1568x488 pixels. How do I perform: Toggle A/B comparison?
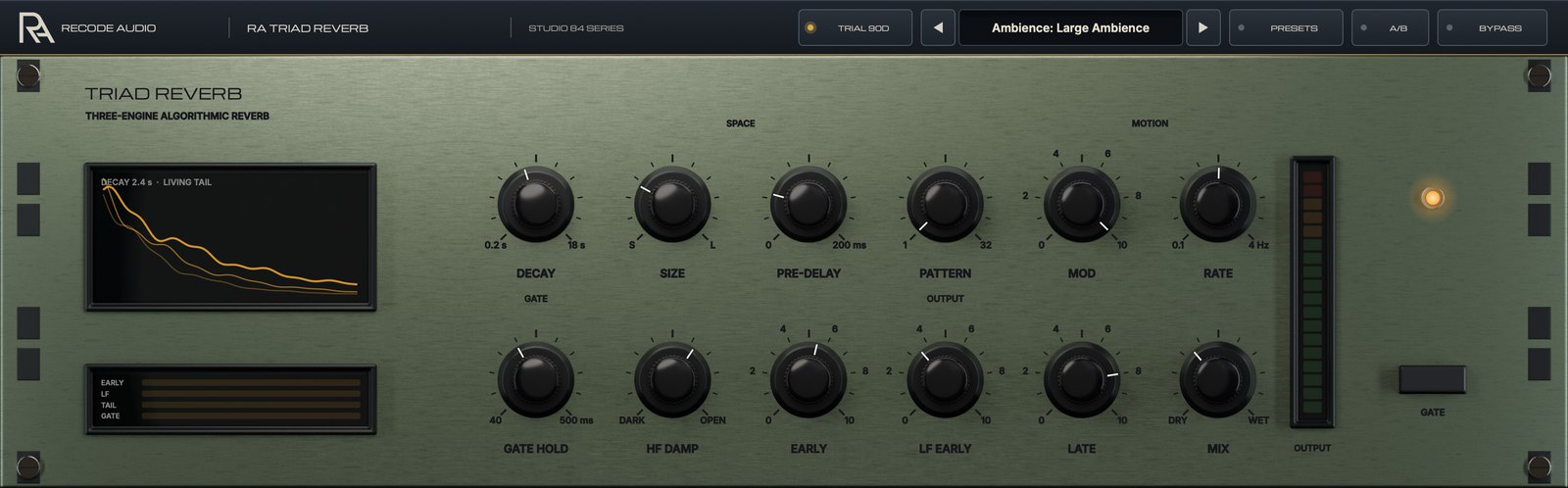click(x=1390, y=27)
